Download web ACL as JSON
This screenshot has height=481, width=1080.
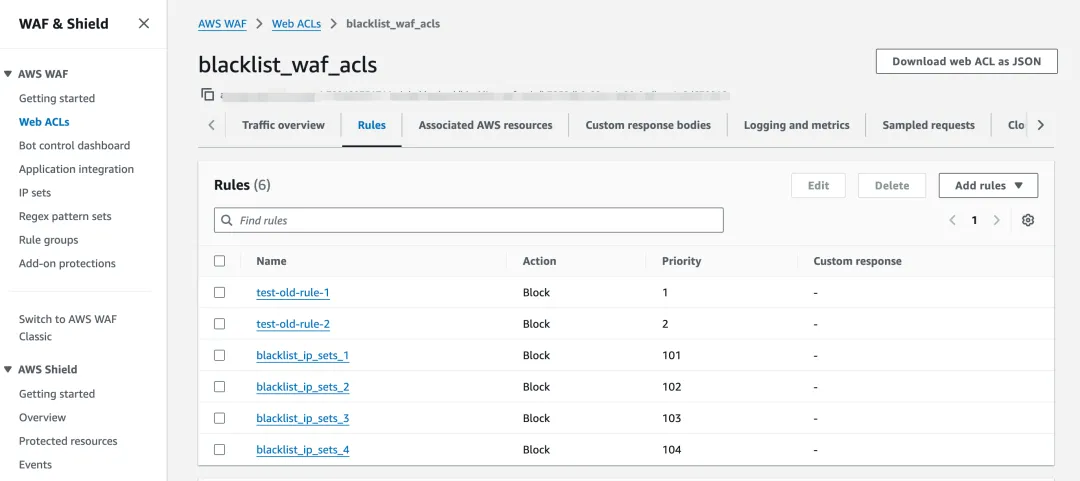[x=966, y=61]
